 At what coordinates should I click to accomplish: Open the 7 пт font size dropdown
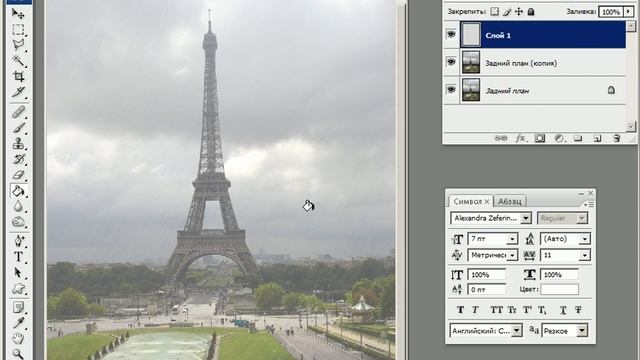coord(512,239)
